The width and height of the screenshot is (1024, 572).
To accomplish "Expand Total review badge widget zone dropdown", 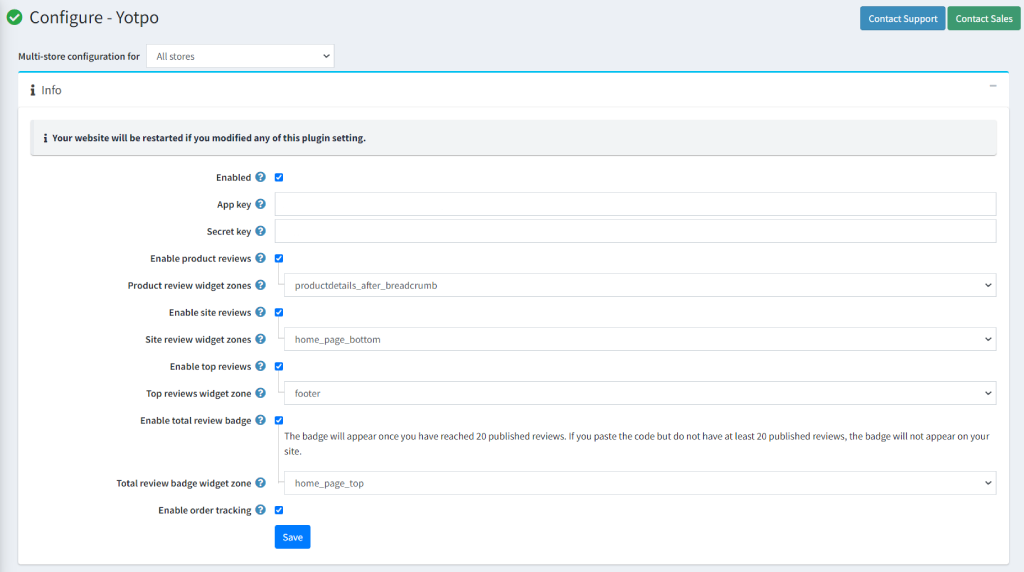I will click(x=640, y=483).
